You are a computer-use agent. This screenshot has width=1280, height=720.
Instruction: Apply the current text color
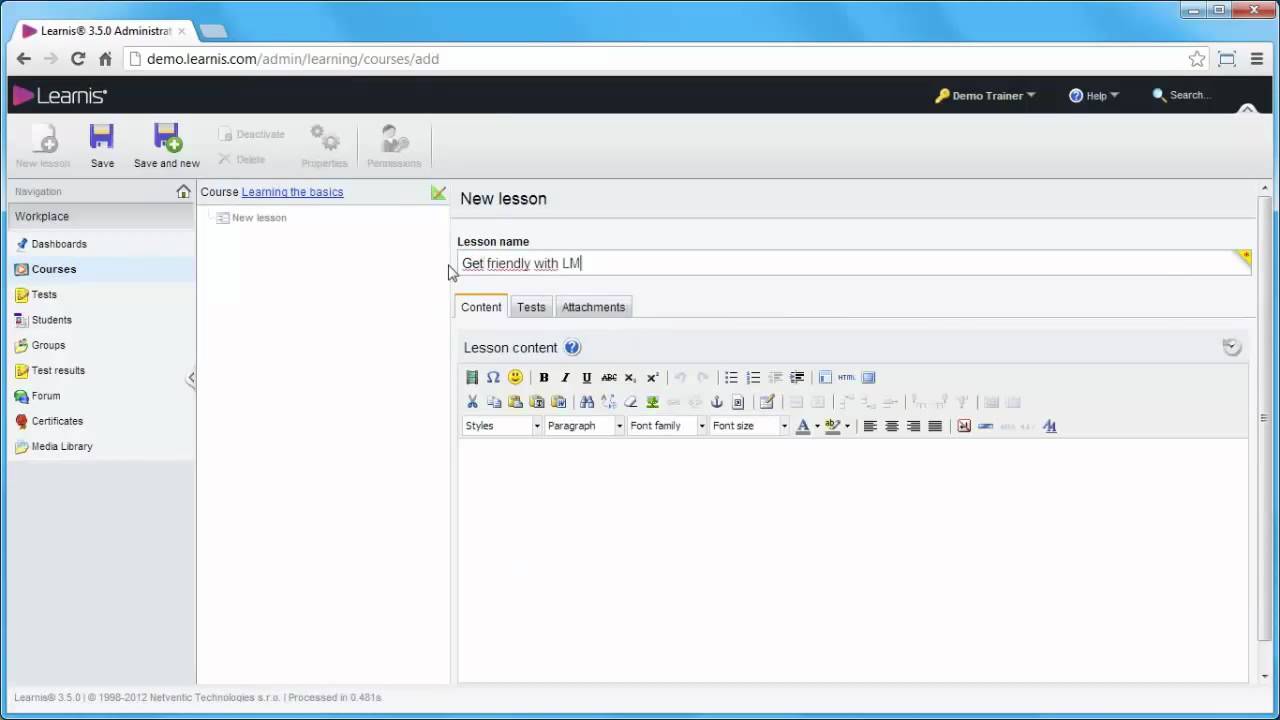tap(802, 426)
